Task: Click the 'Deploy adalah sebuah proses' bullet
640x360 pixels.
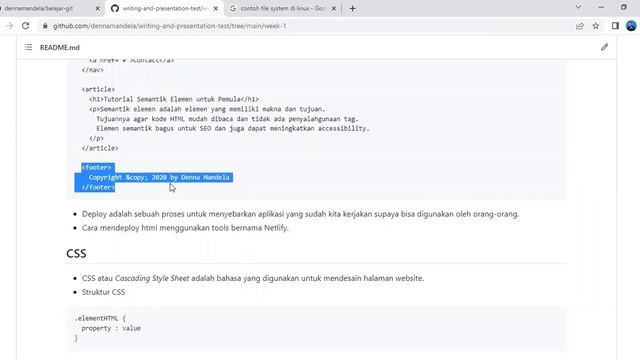Action: tap(300, 214)
